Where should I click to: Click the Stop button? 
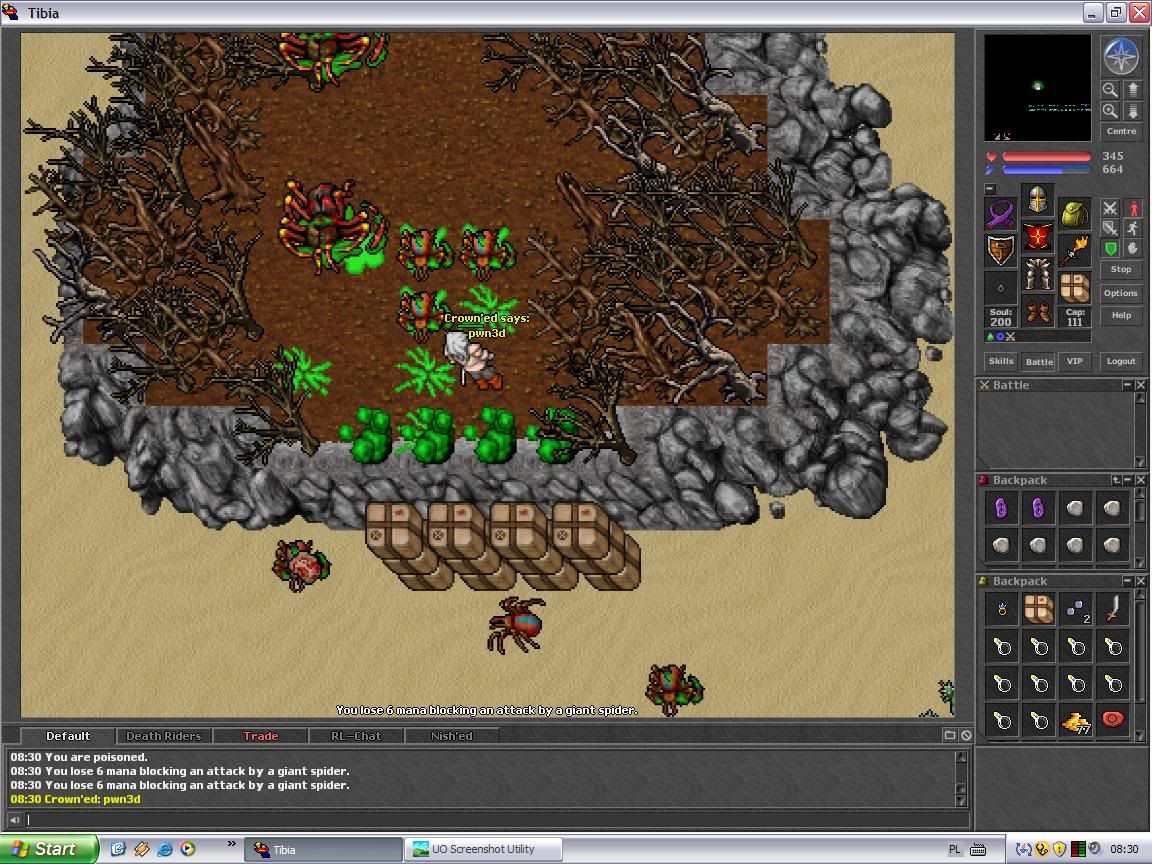(1121, 270)
